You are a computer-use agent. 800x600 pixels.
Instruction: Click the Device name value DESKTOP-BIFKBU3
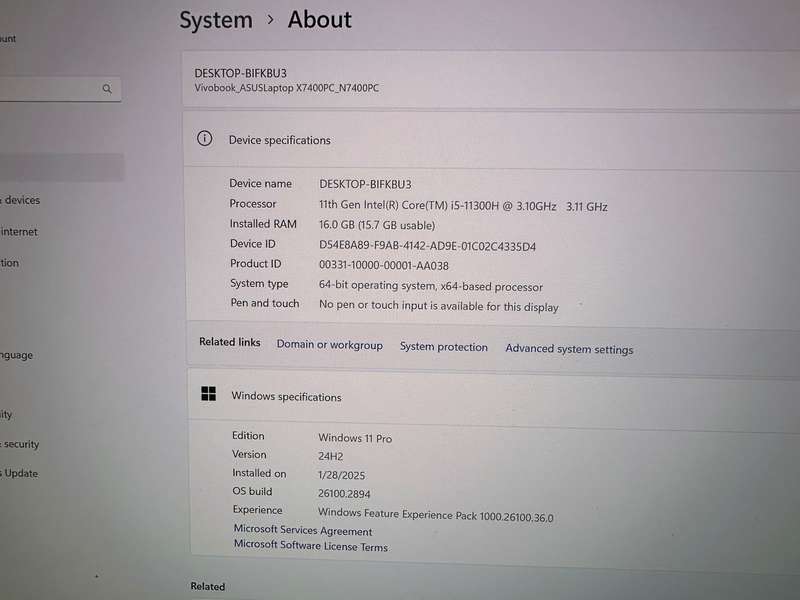365,184
